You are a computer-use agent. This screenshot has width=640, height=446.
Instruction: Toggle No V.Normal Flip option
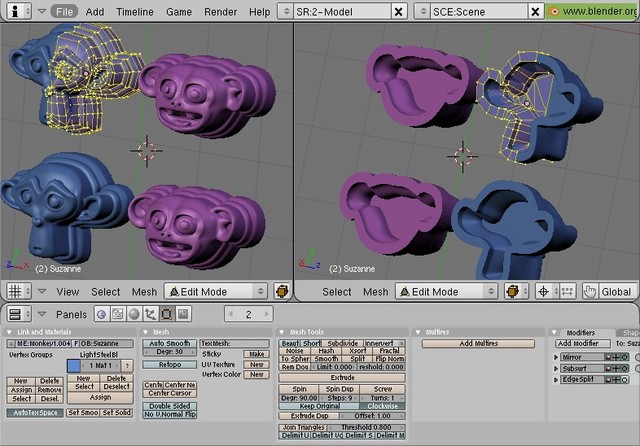[170, 414]
